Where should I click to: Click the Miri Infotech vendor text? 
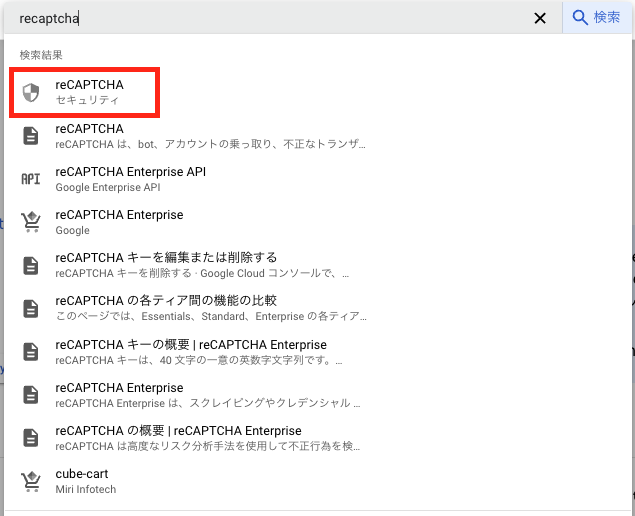[x=85, y=489]
